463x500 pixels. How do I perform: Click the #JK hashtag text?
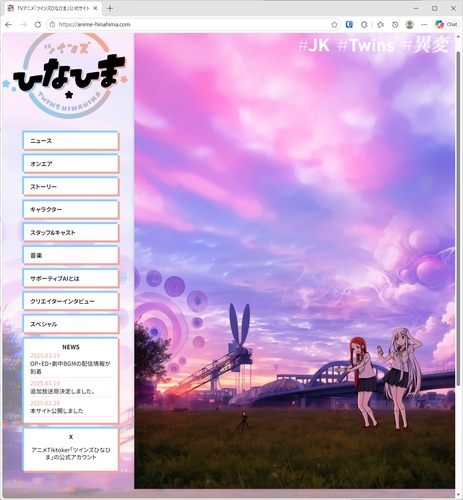[314, 45]
